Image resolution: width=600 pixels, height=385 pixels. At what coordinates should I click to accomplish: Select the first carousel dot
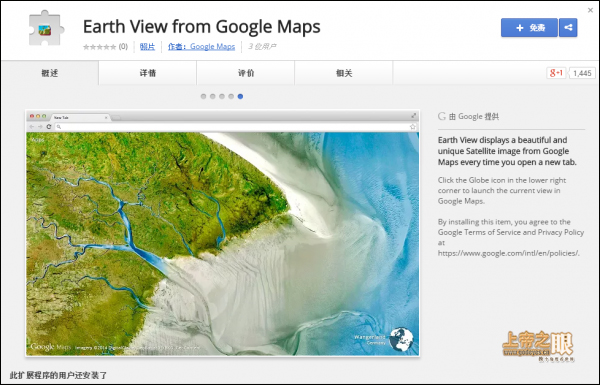(204, 96)
